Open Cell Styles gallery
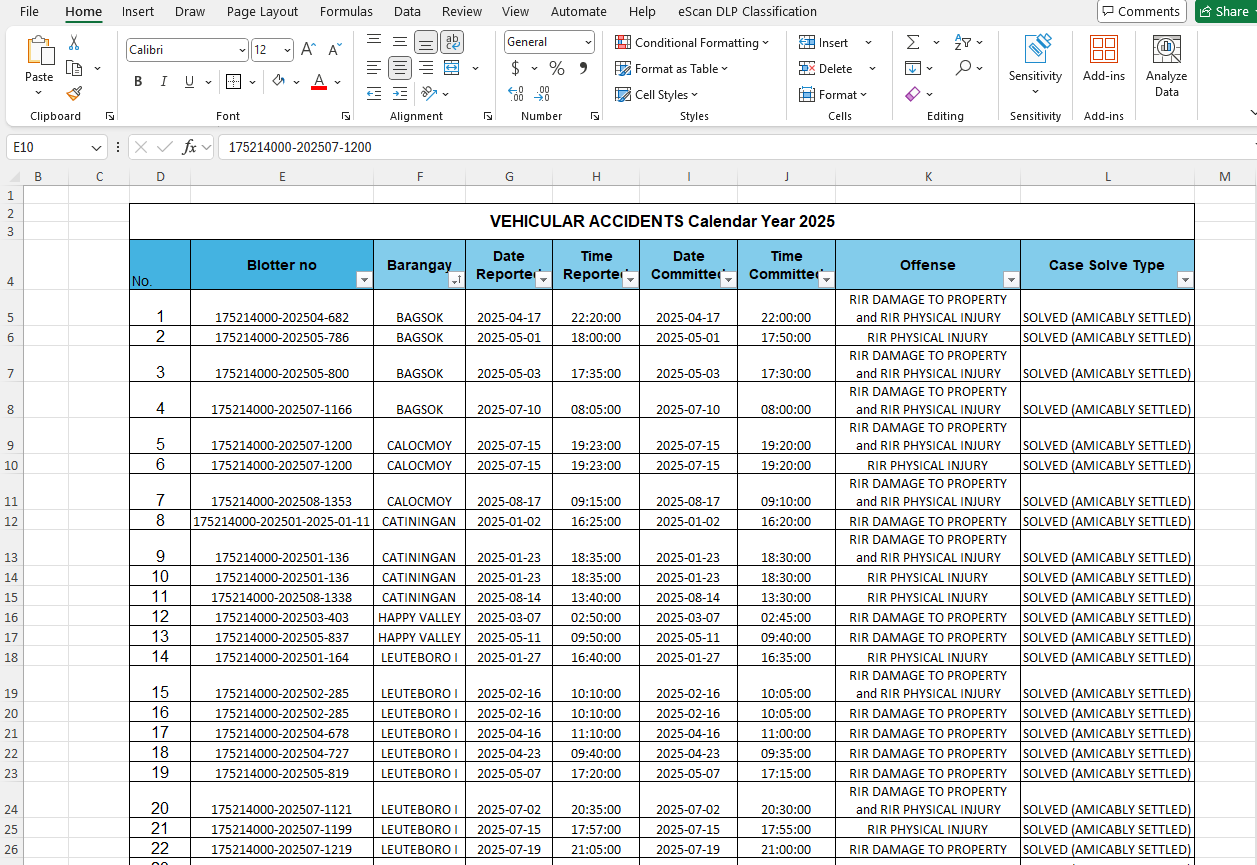 coord(657,94)
